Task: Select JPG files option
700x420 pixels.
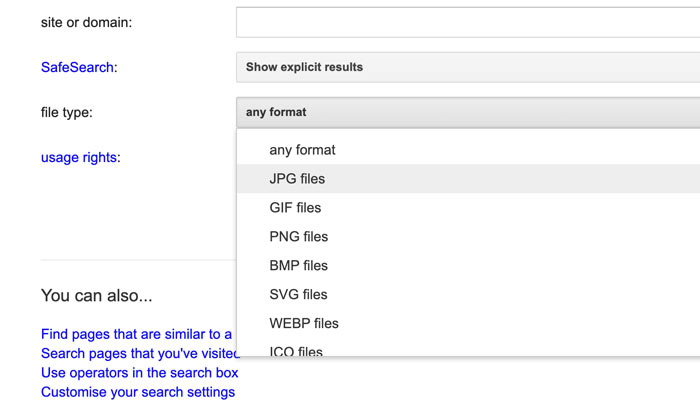Action: pyautogui.click(x=297, y=179)
